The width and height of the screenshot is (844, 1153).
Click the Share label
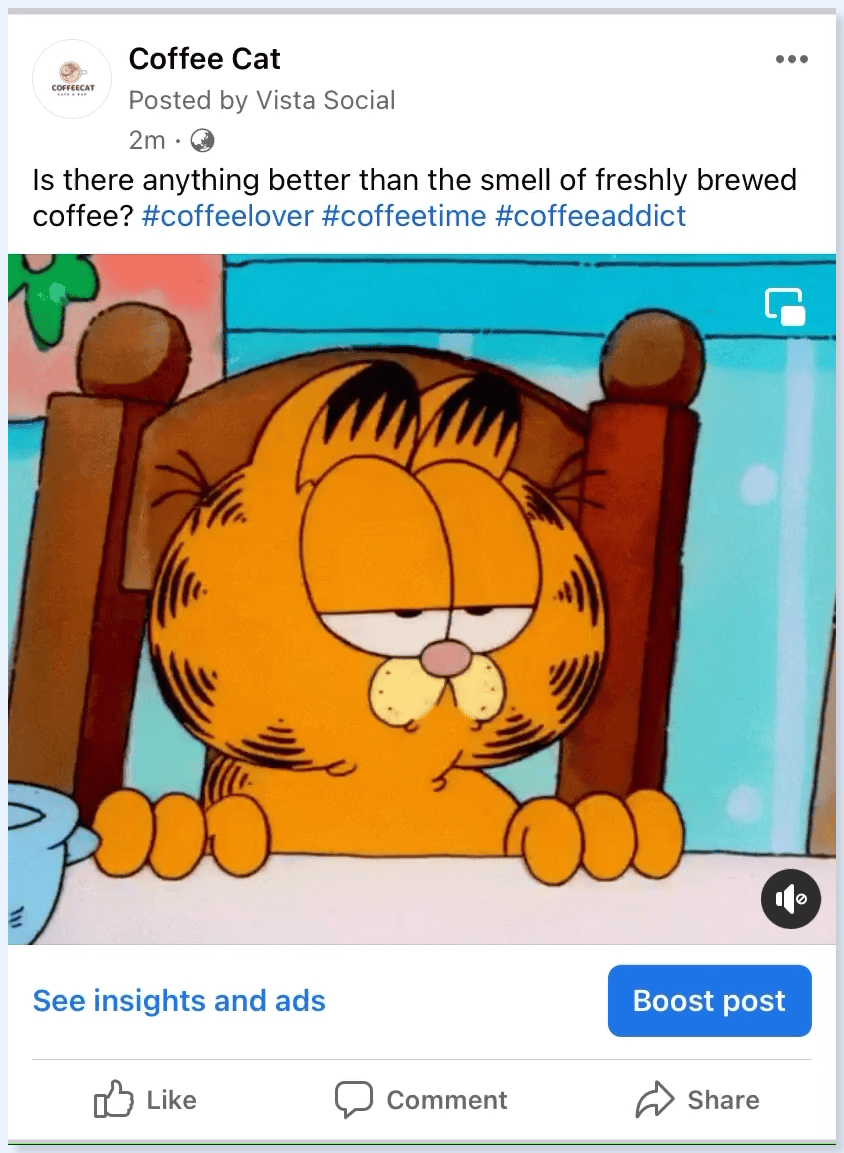[x=723, y=1100]
